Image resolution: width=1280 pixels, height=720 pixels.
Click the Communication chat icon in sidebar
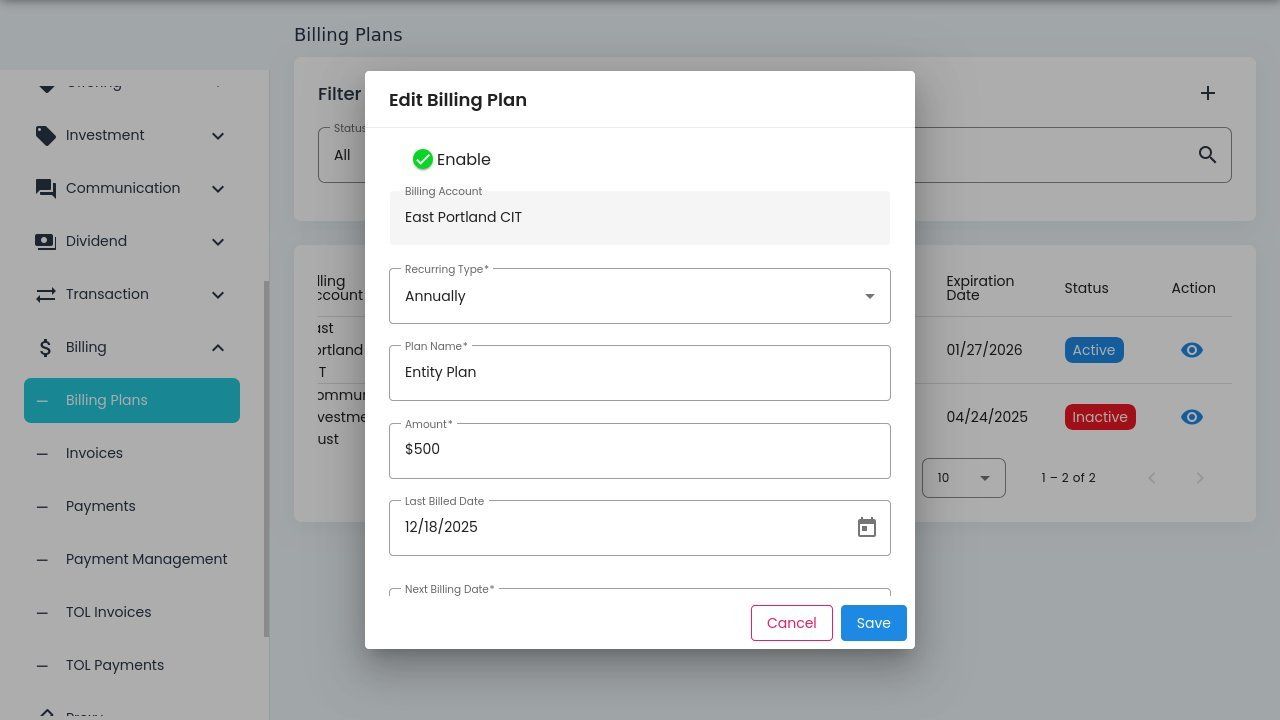[45, 189]
